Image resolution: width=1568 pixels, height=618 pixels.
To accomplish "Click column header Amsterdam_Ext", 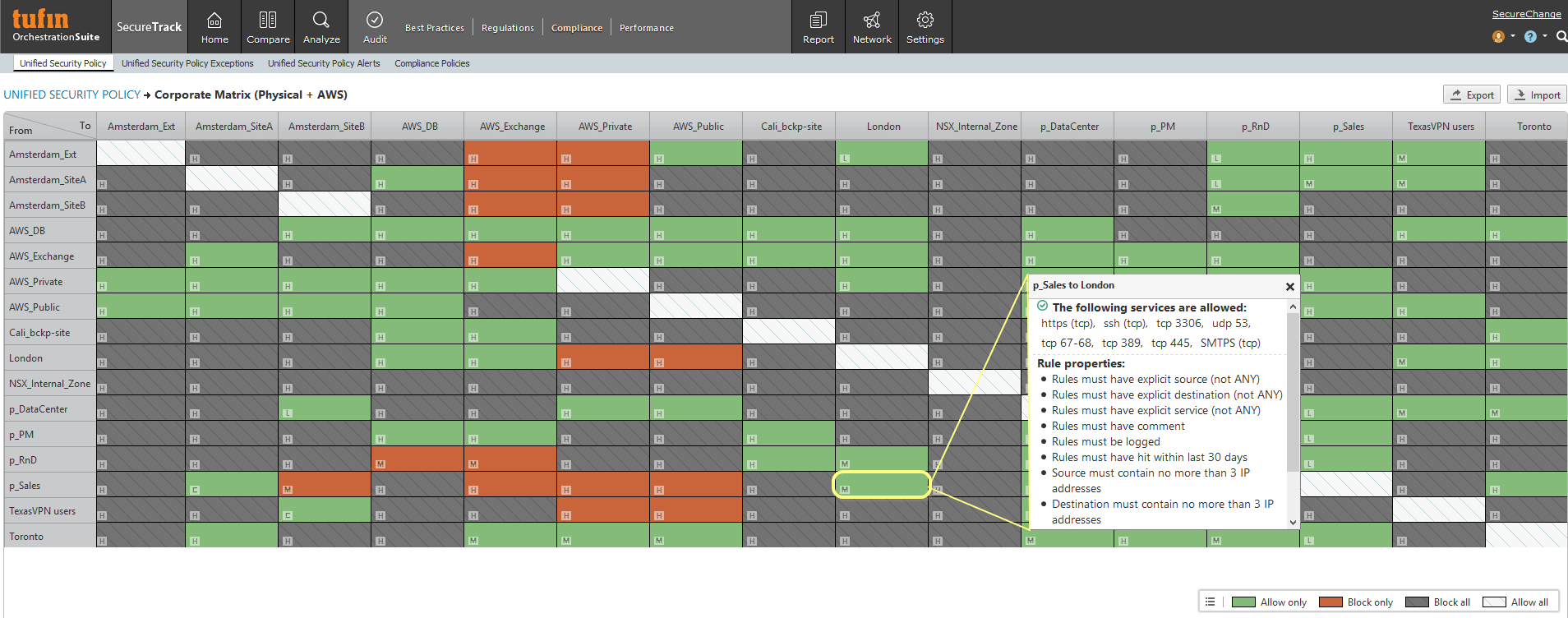I will point(141,127).
